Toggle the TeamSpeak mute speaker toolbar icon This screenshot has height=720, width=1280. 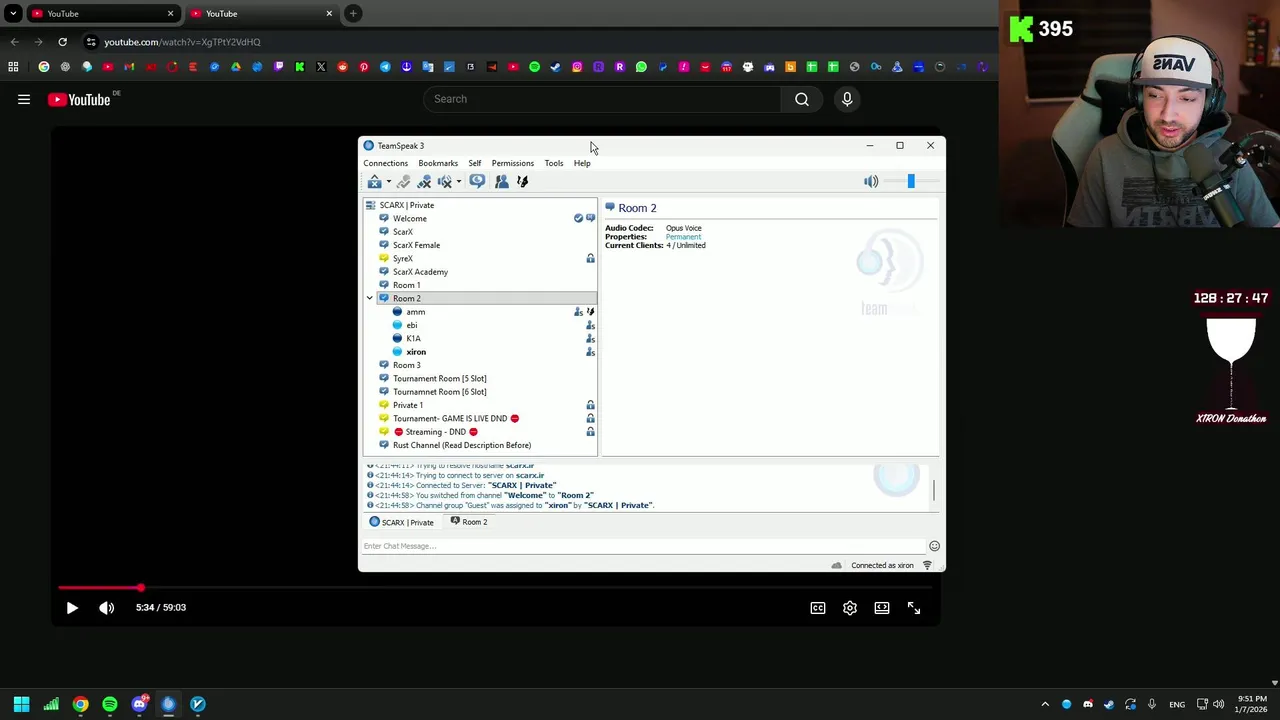point(444,182)
